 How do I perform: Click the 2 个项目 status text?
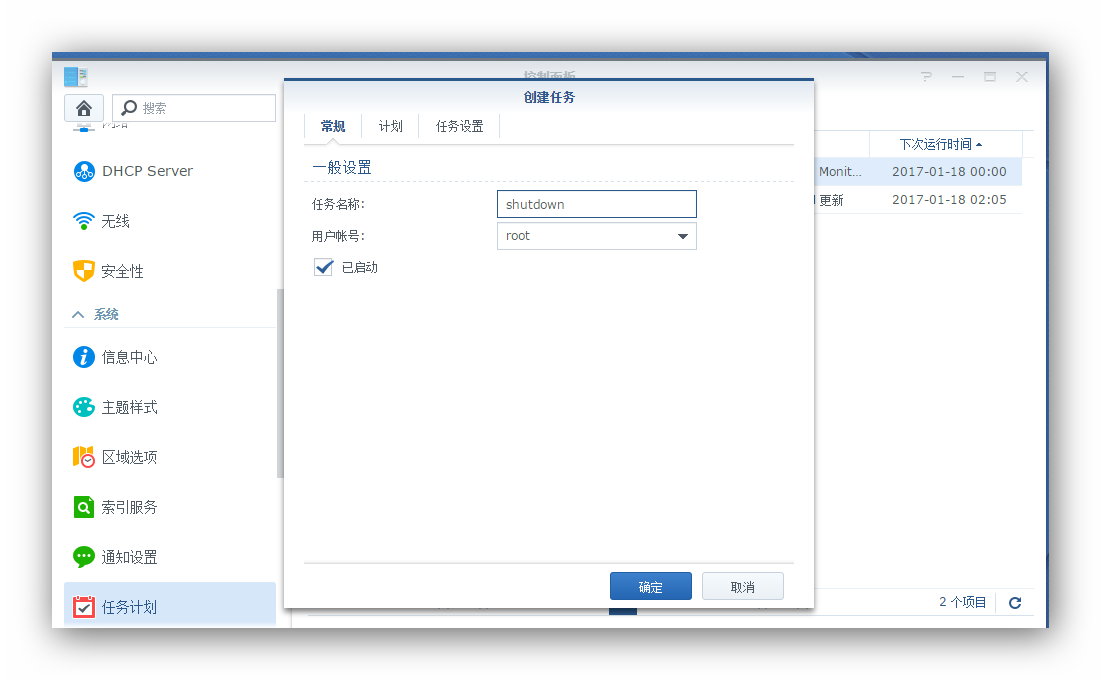963,602
